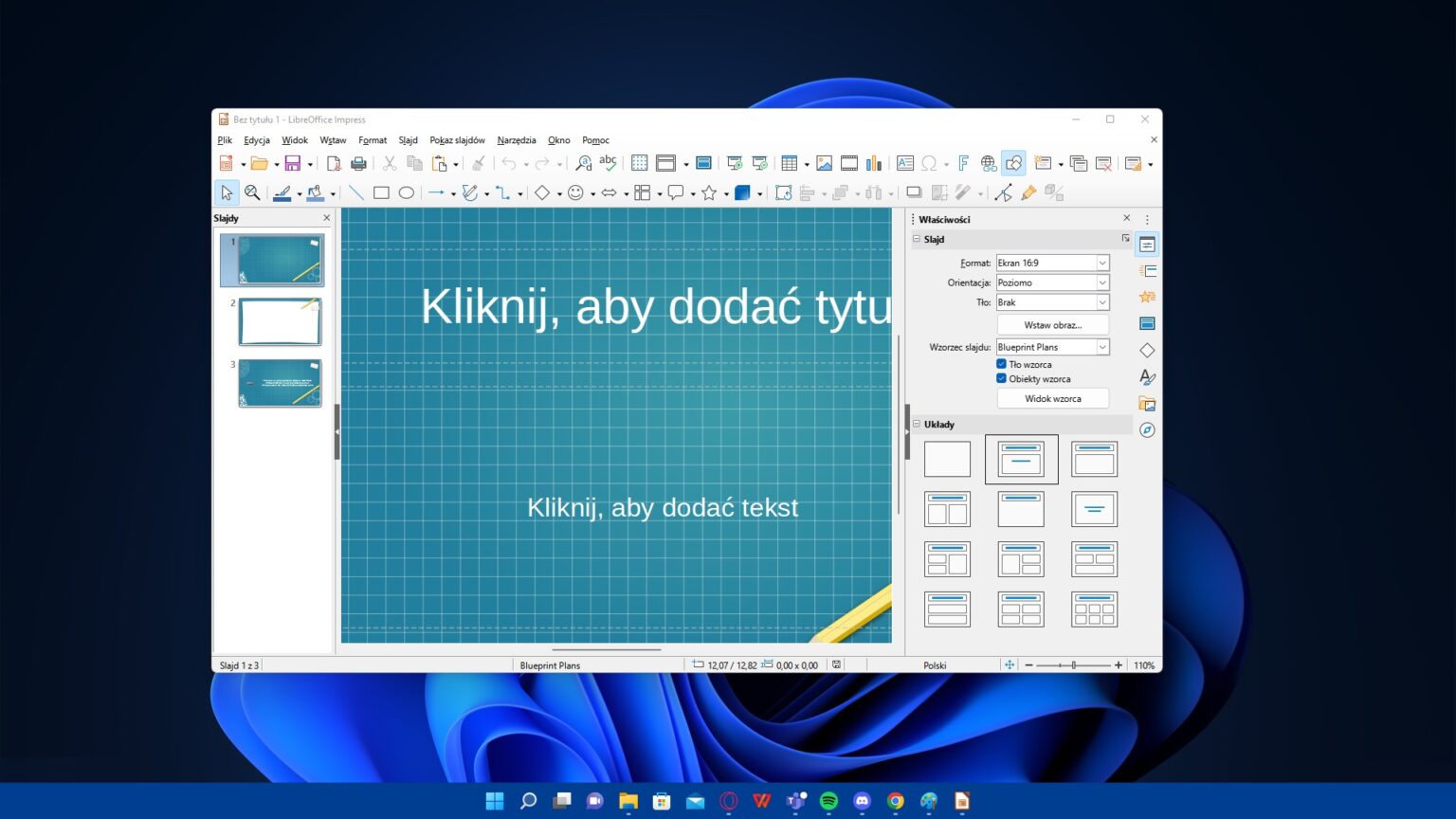Disable the Obiekty wzorca checkbox
The image size is (1456, 819).
pyautogui.click(x=1001, y=378)
